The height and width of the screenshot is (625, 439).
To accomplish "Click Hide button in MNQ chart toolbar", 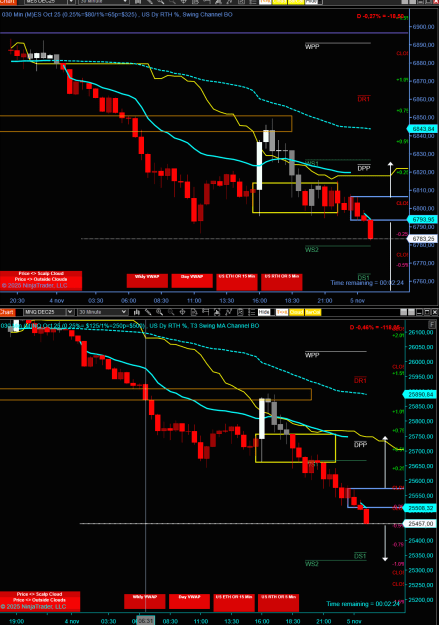I will 264,312.
